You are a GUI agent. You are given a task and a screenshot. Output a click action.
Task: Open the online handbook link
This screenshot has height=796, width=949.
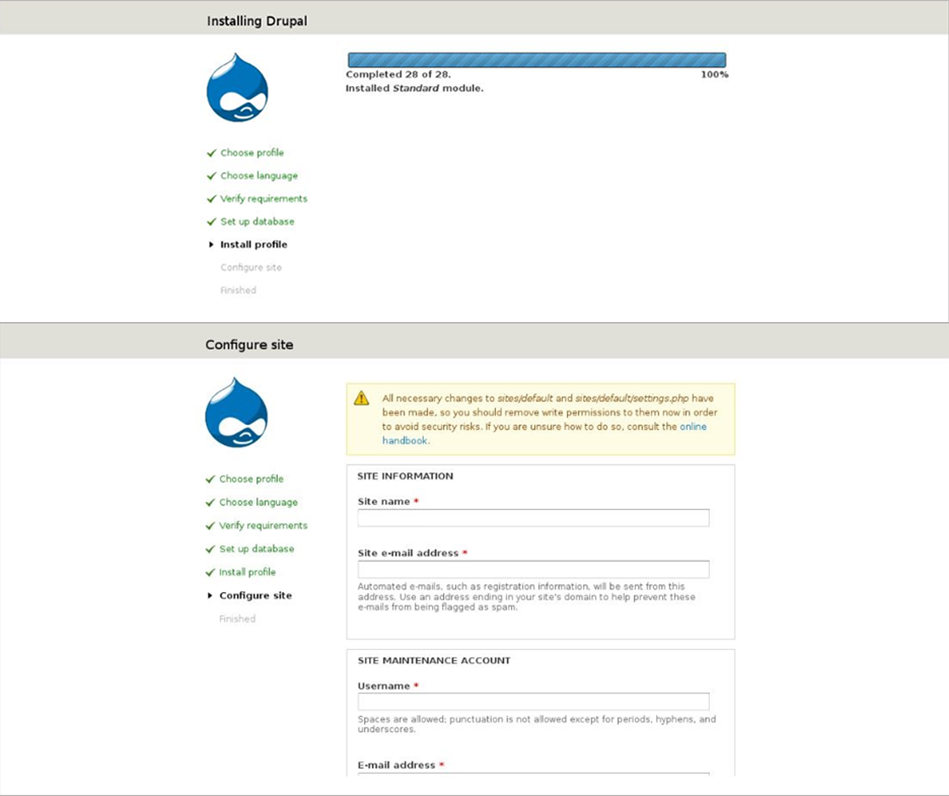point(544,433)
